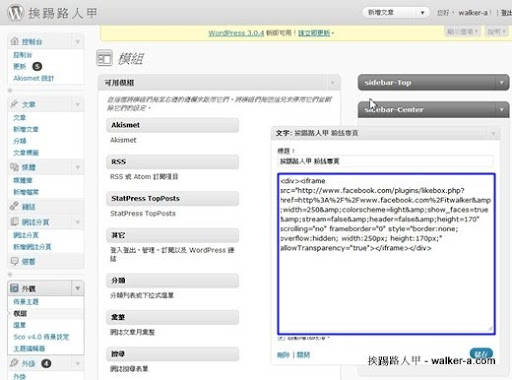
Task: Toggle the plugins menu section arrow
Action: tap(78, 363)
